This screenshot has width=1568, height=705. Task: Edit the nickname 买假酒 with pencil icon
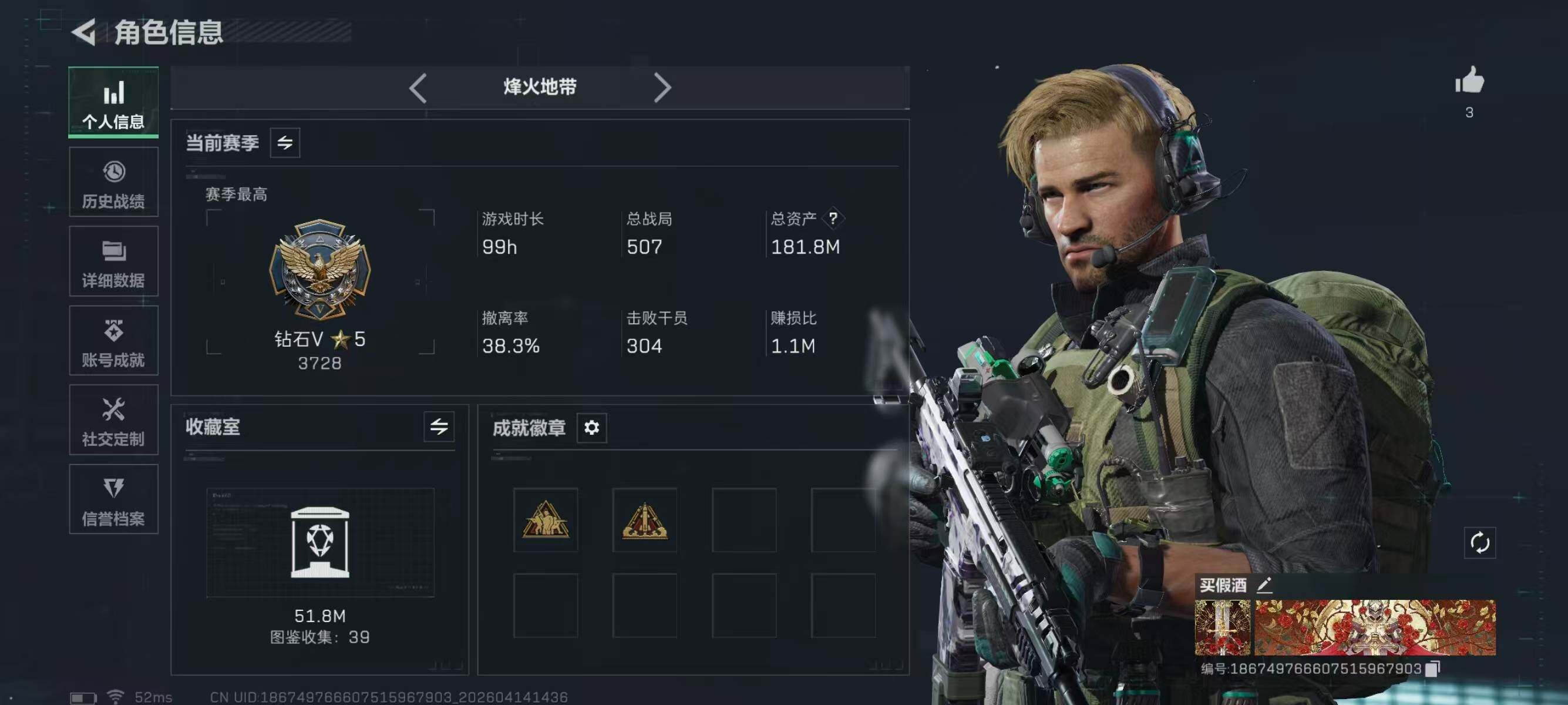pos(1264,585)
